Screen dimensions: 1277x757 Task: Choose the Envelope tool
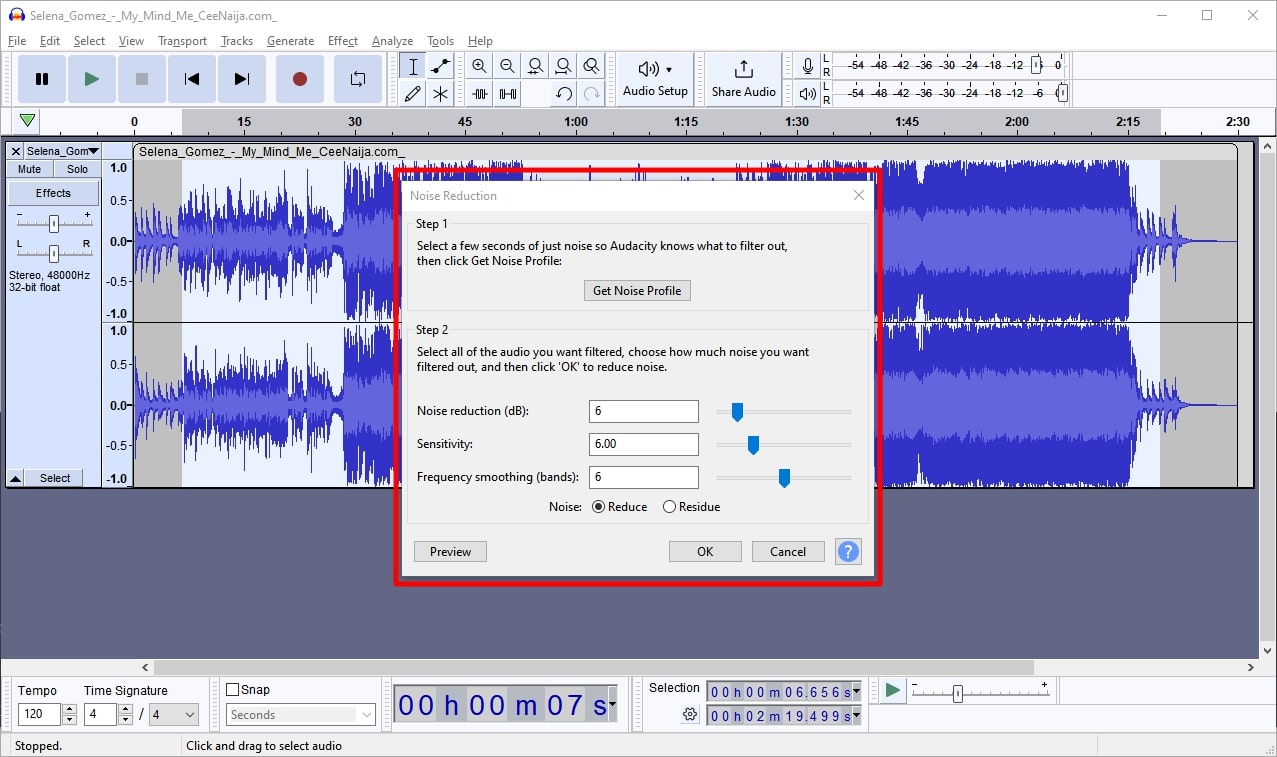click(440, 67)
